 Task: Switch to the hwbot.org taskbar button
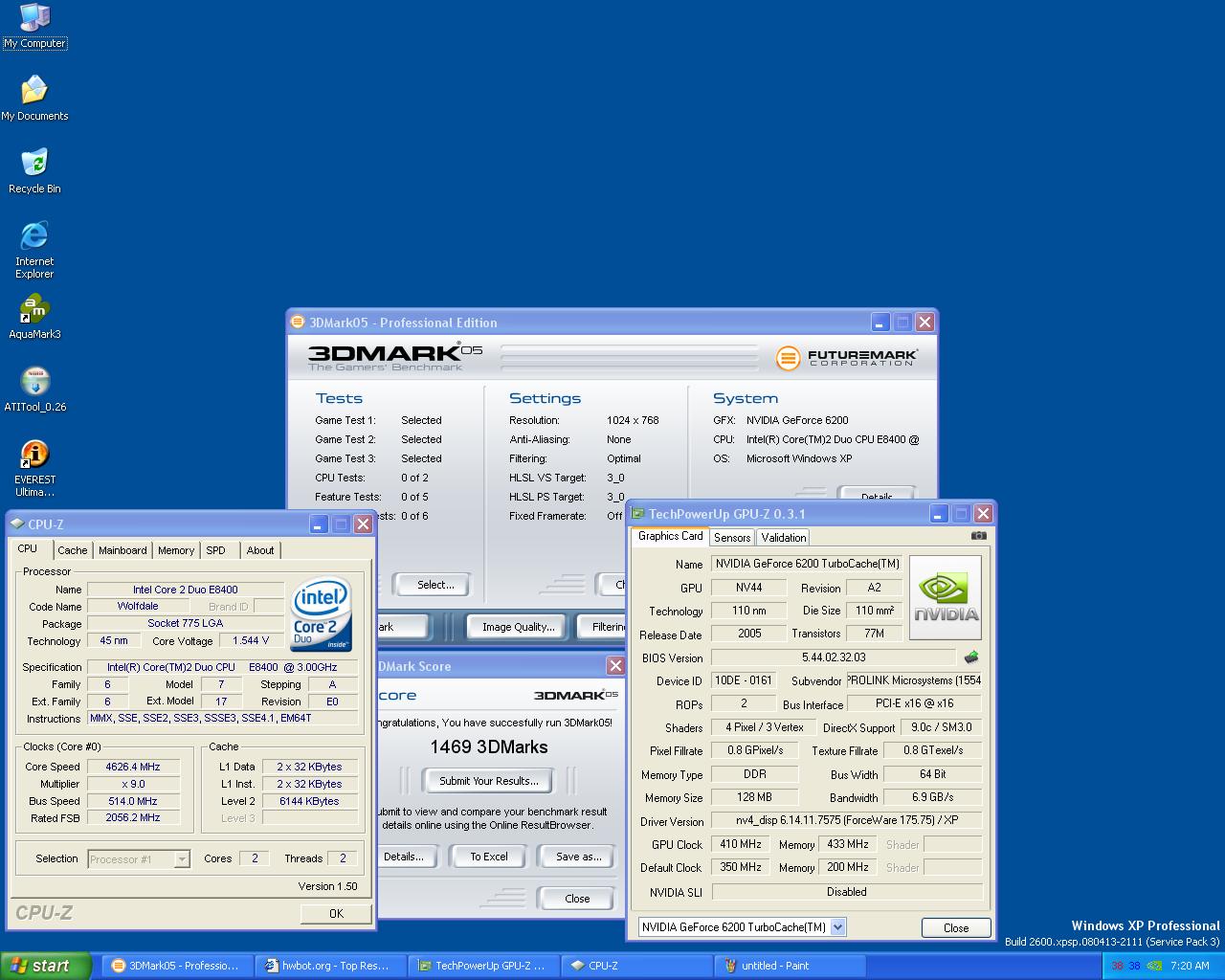point(330,966)
